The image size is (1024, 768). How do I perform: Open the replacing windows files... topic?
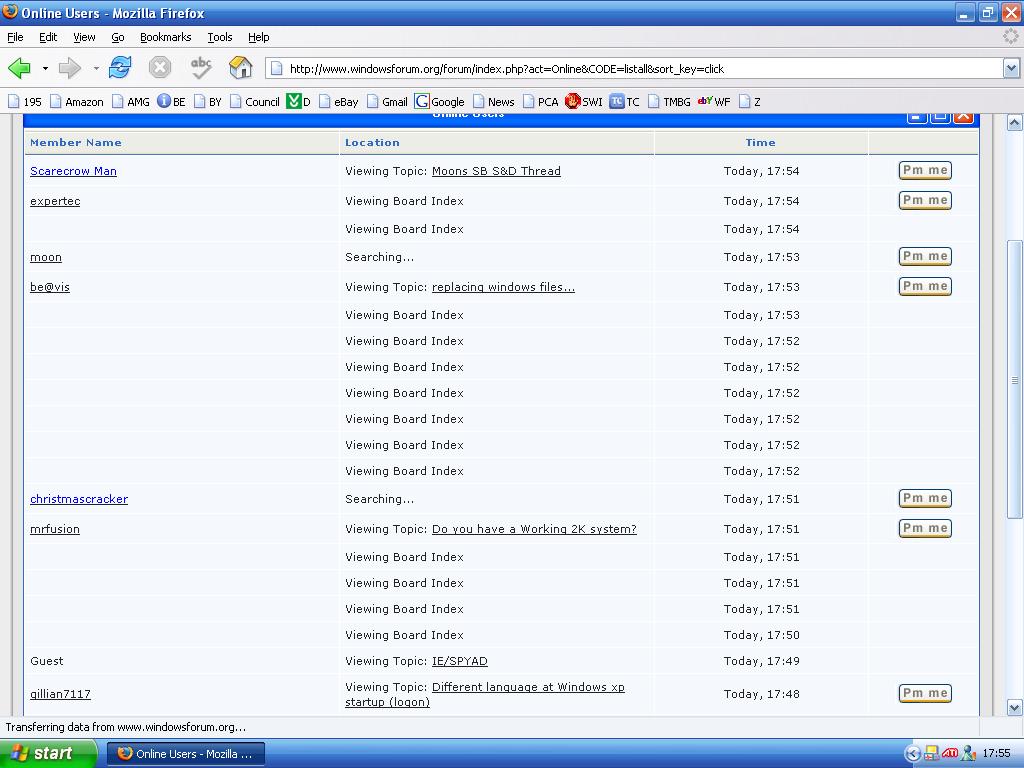[x=504, y=287]
